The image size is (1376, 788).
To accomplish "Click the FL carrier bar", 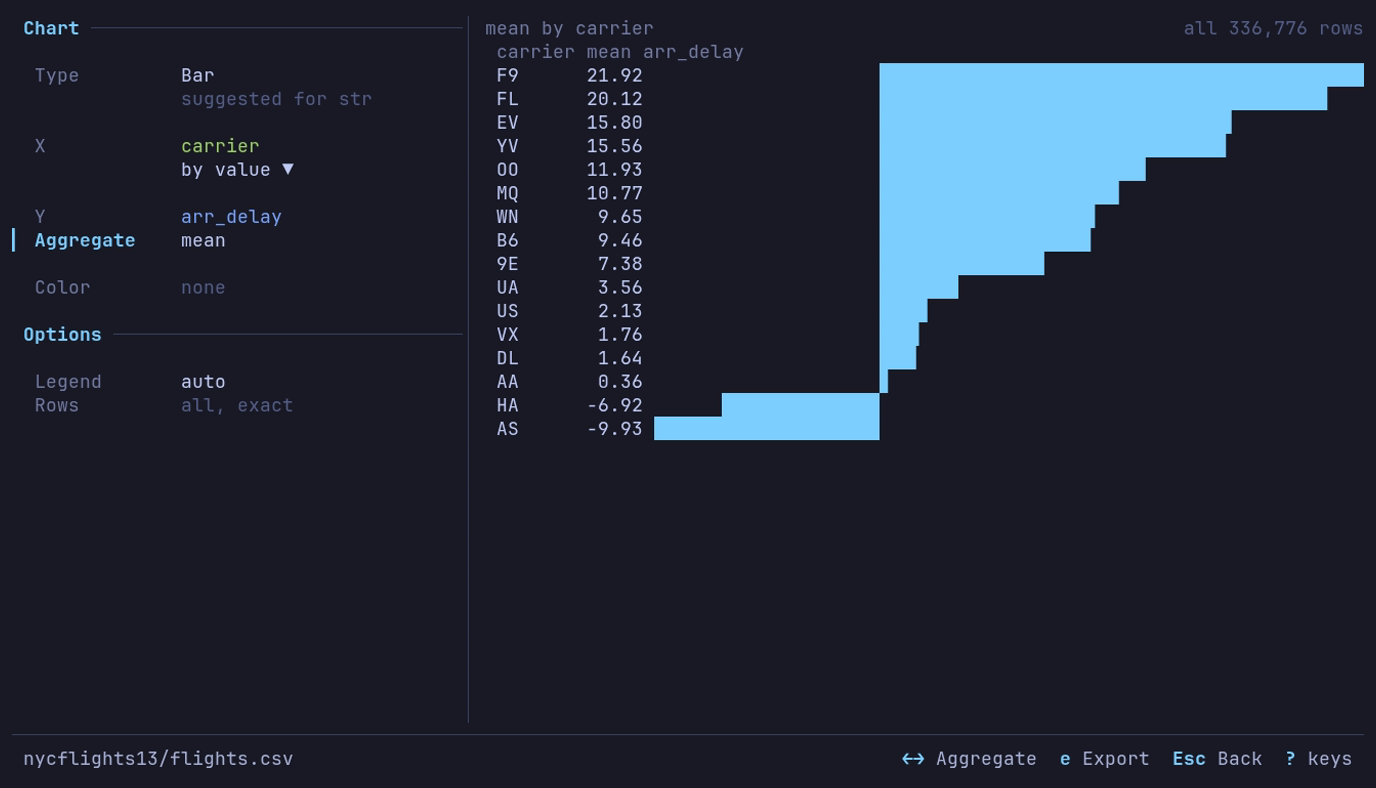I will [x=1103, y=99].
